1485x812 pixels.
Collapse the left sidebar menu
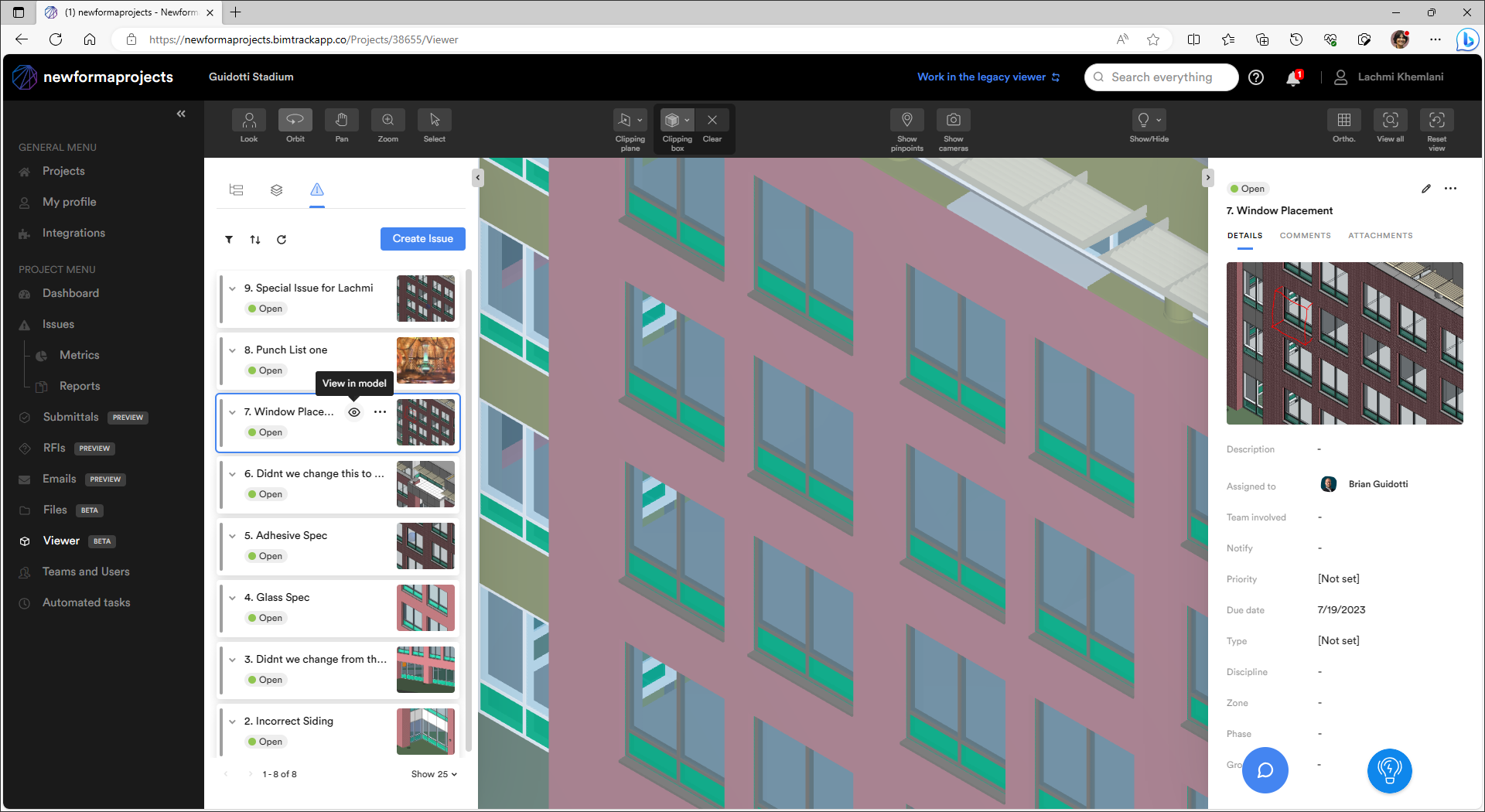click(x=181, y=114)
